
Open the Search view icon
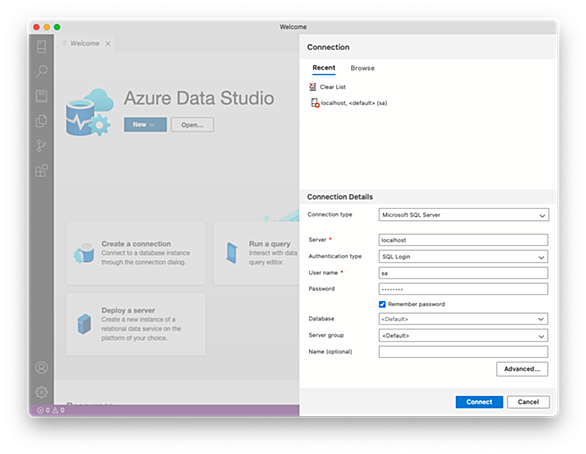click(x=41, y=71)
